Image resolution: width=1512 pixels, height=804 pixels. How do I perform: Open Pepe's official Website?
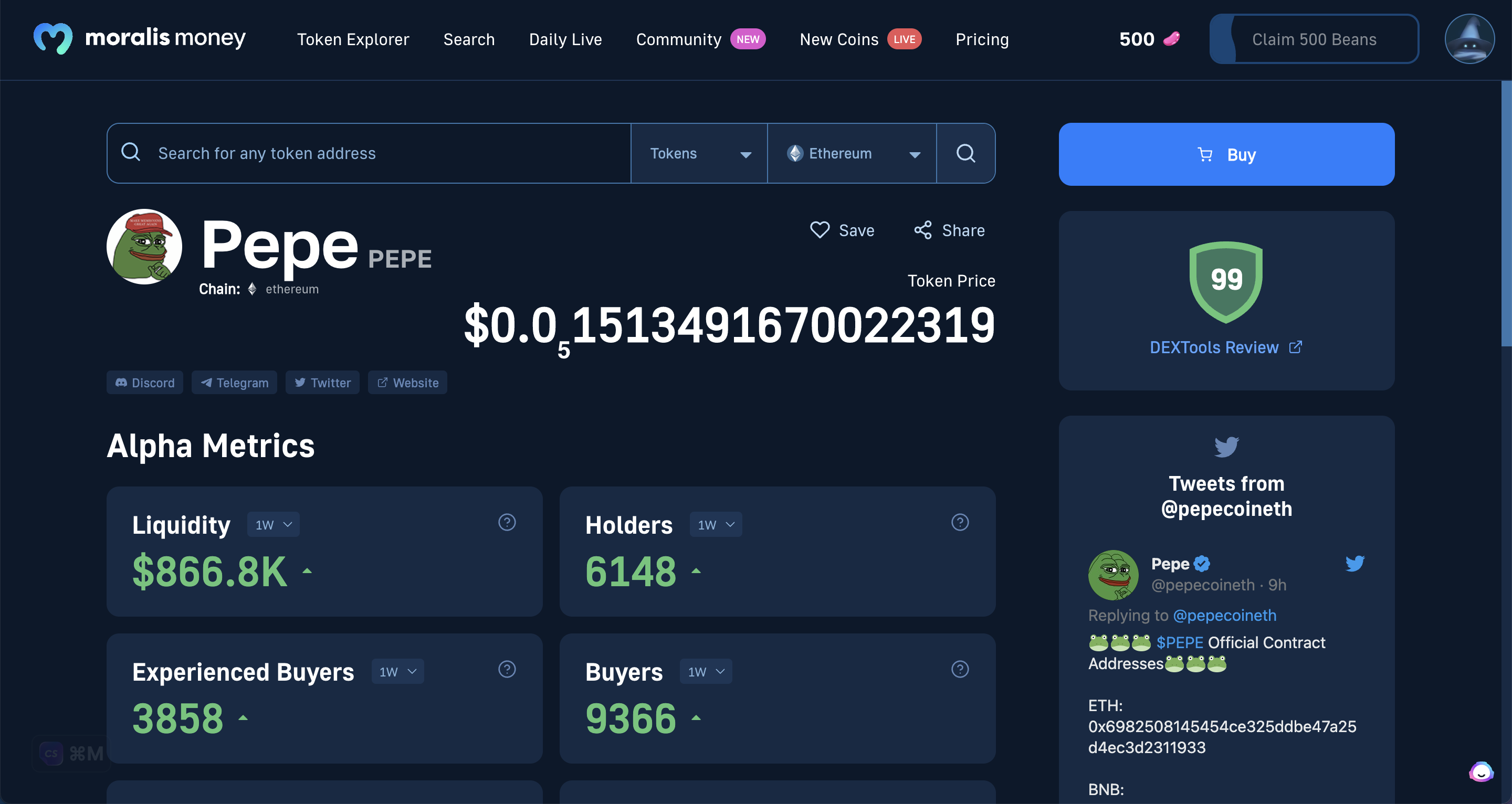(407, 382)
